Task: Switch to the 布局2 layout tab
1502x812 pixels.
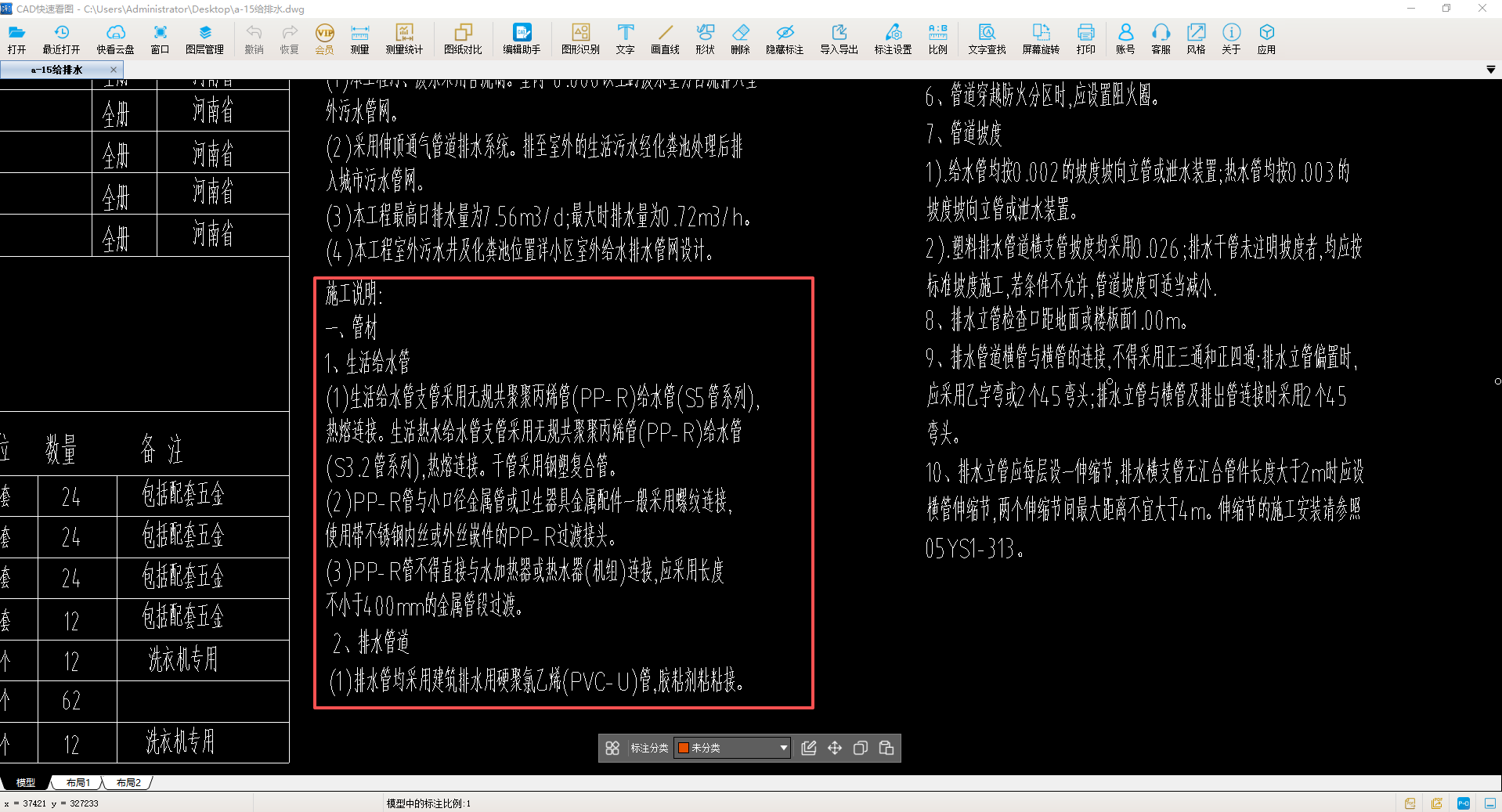Action: (128, 782)
